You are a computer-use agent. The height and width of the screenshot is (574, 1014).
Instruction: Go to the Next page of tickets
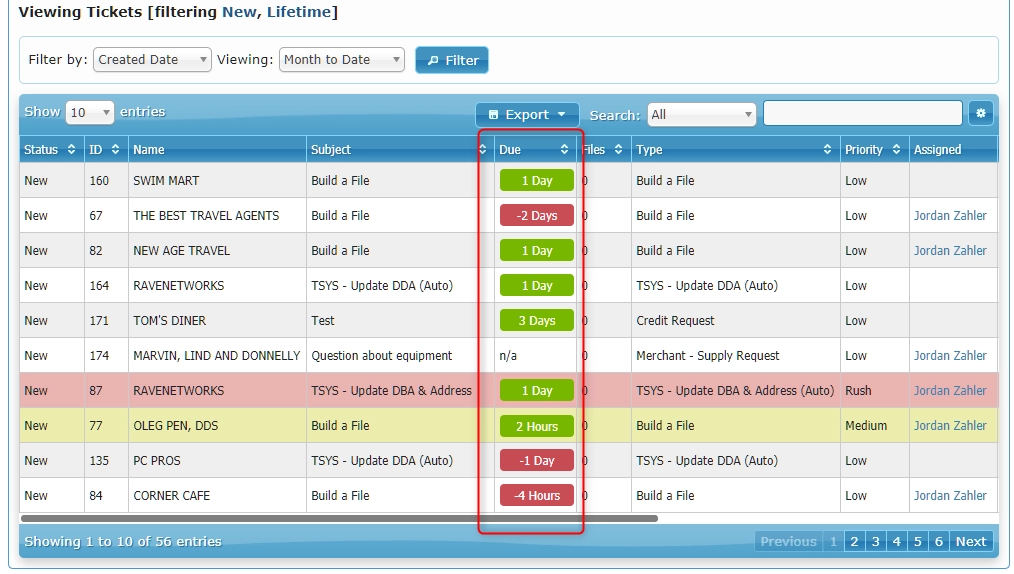pyautogui.click(x=970, y=542)
